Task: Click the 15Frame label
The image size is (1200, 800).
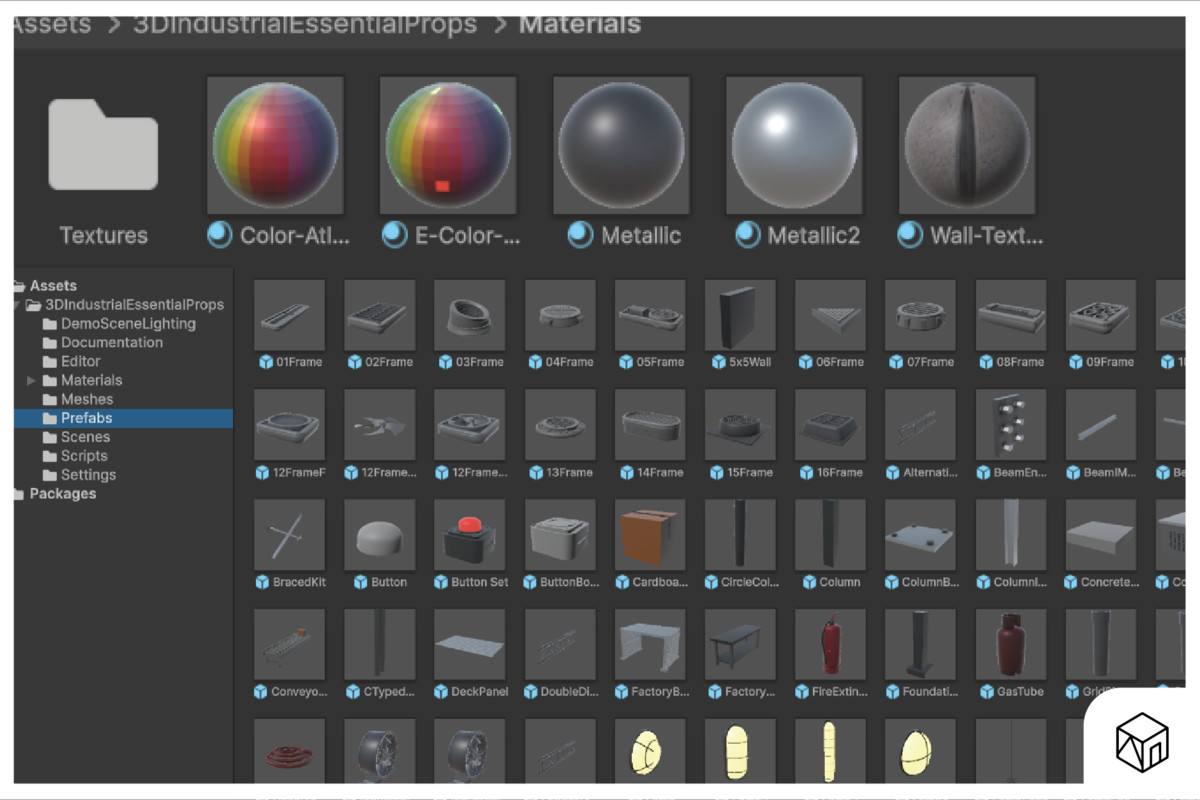Action: pos(750,472)
